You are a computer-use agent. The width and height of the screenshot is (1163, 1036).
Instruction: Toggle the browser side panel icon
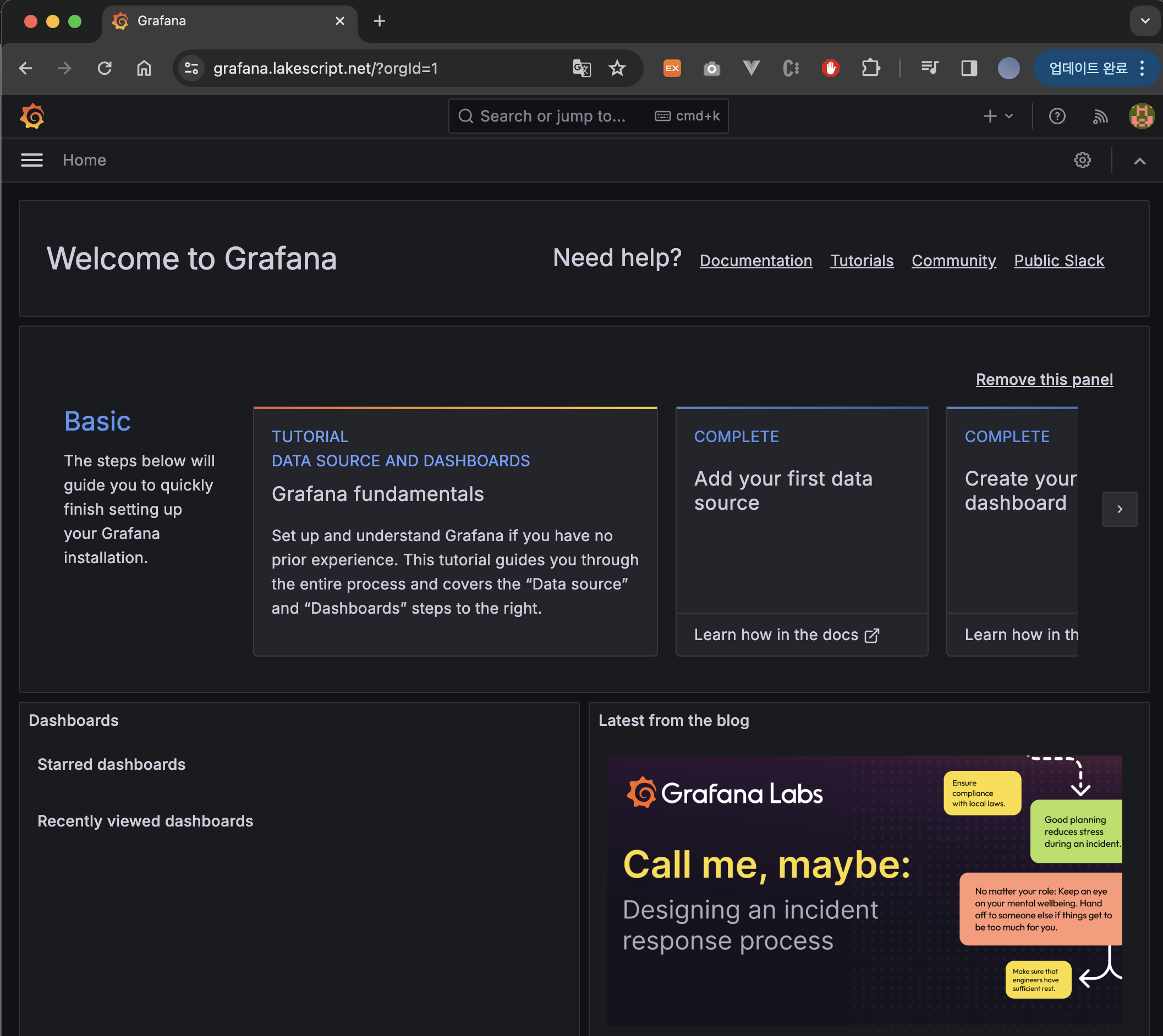click(969, 68)
